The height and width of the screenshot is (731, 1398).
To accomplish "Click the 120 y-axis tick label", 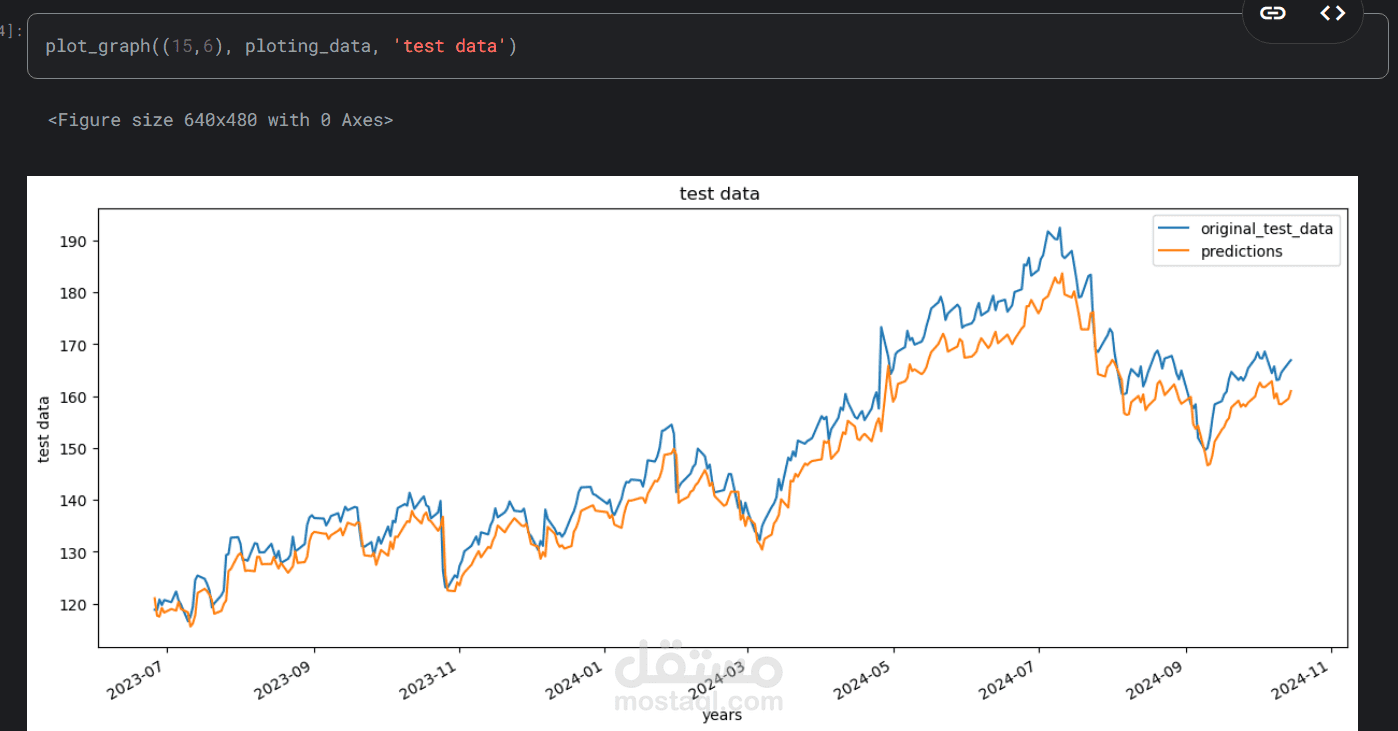I will click(75, 604).
